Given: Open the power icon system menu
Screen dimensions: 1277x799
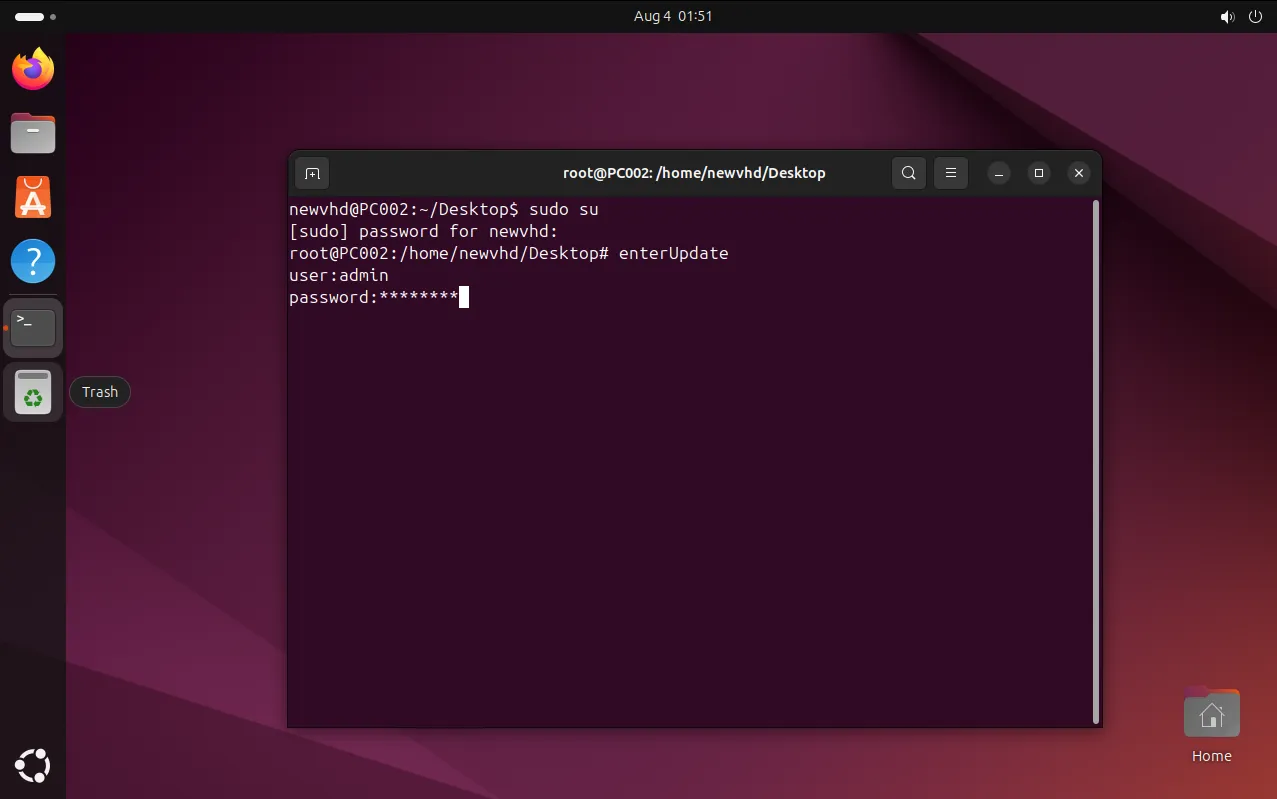Looking at the screenshot, I should [1255, 17].
